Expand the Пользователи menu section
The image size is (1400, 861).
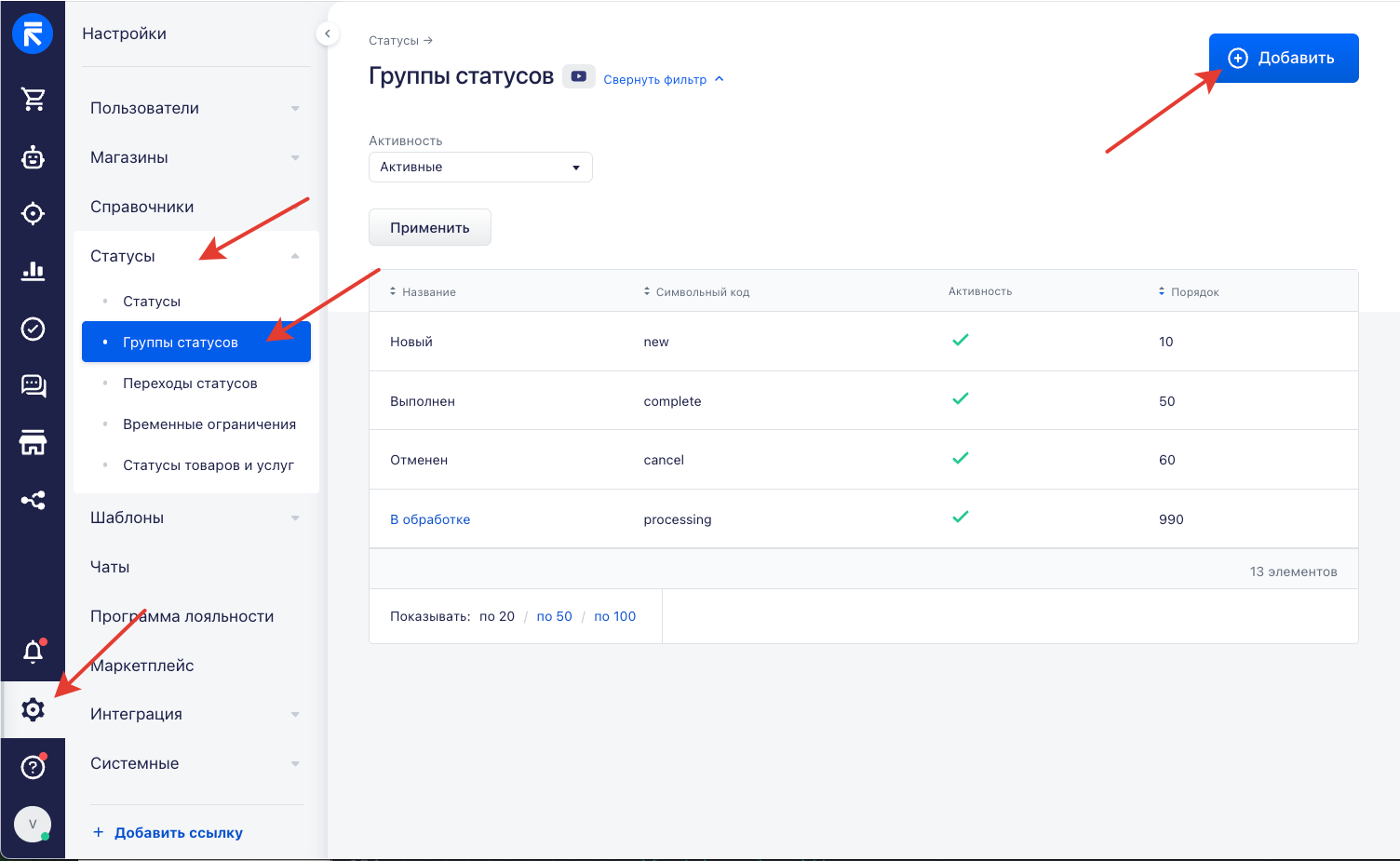[x=195, y=108]
